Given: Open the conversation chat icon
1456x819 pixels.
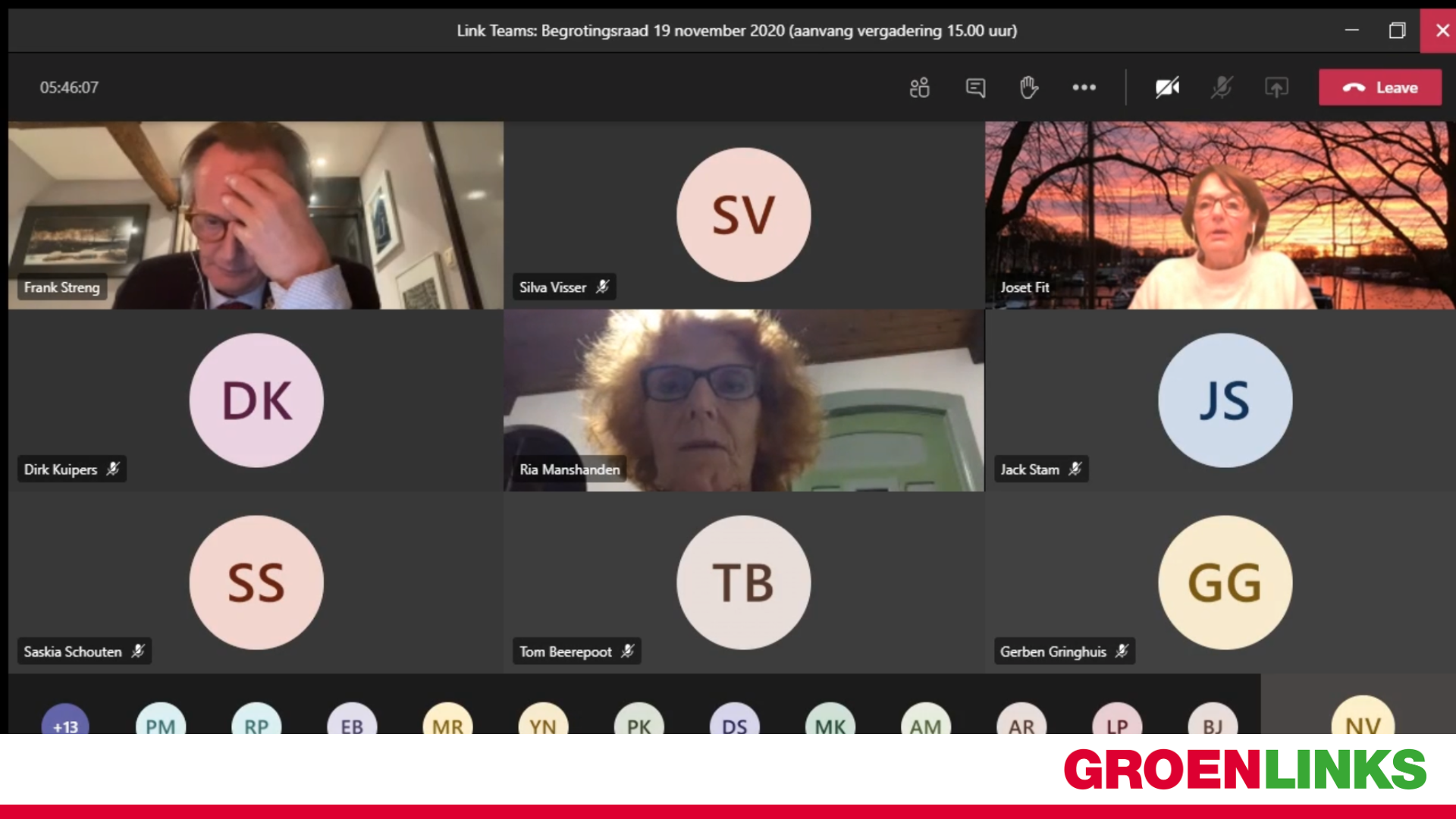Looking at the screenshot, I should point(975,88).
